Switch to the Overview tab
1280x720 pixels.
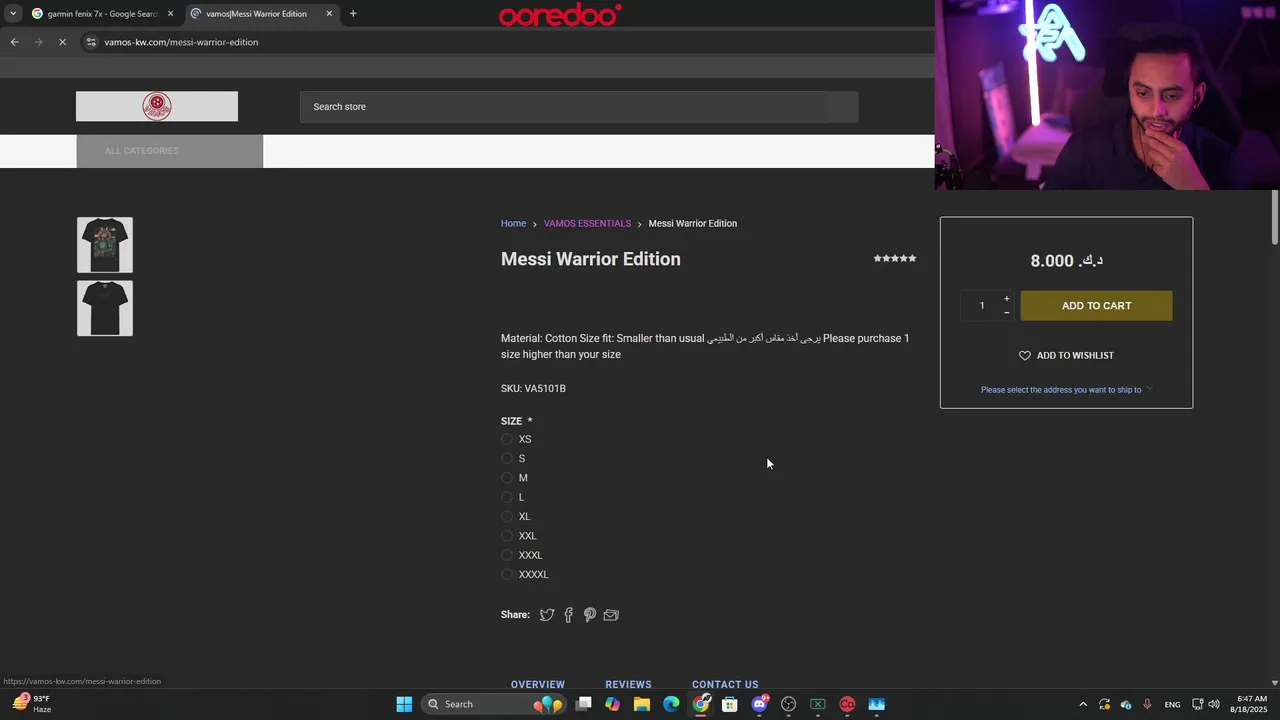click(x=538, y=684)
